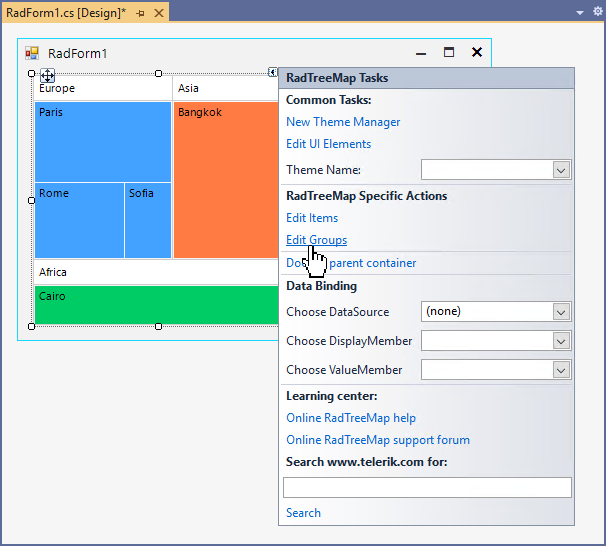Select the Paris tile in the treemap
Screen dimensions: 606x546
pyautogui.click(x=103, y=142)
